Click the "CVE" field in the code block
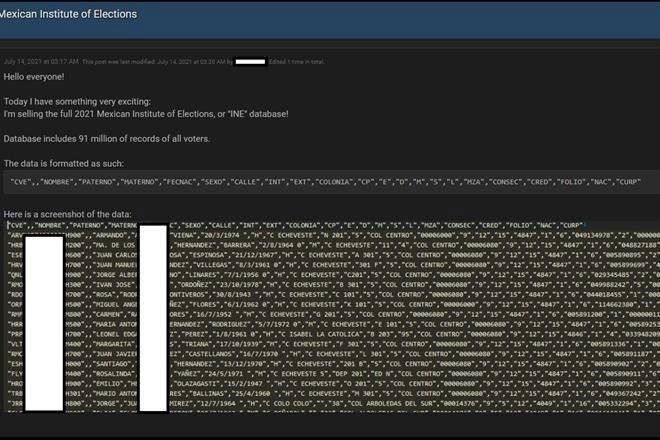The width and height of the screenshot is (660, 440). click(21, 182)
